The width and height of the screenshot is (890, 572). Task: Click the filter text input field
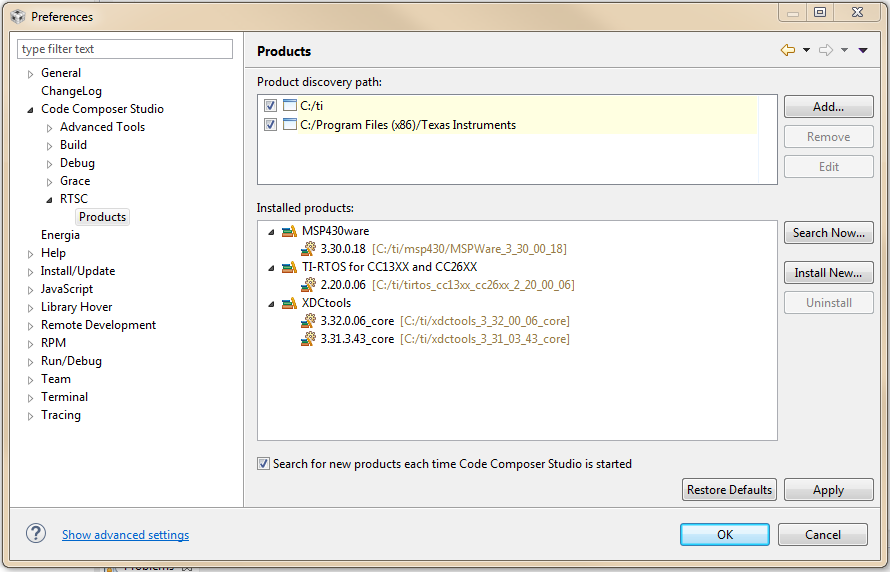tap(125, 49)
